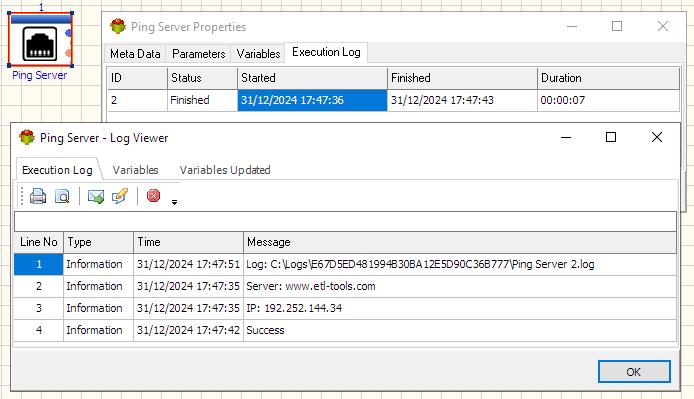Click the Type column header in log grid
Screen dimensions: 694x399
click(x=98, y=242)
